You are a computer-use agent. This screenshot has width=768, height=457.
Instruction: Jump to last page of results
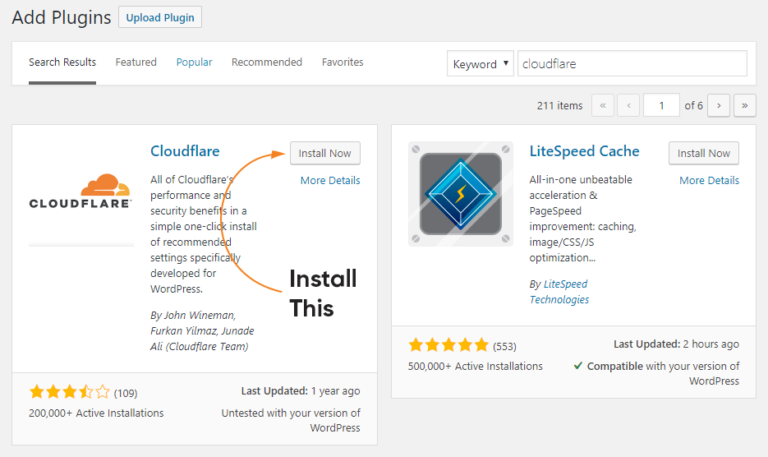pyautogui.click(x=745, y=105)
